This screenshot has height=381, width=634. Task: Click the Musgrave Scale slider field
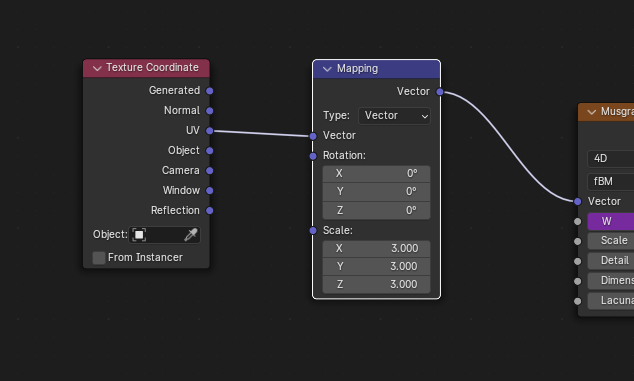pos(611,241)
